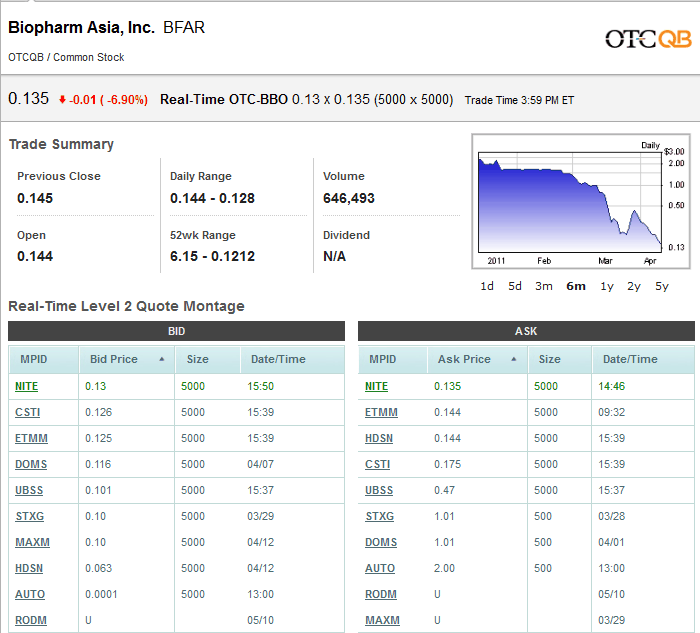
Task: Open NITE market maker in BID table
Action: 27,386
